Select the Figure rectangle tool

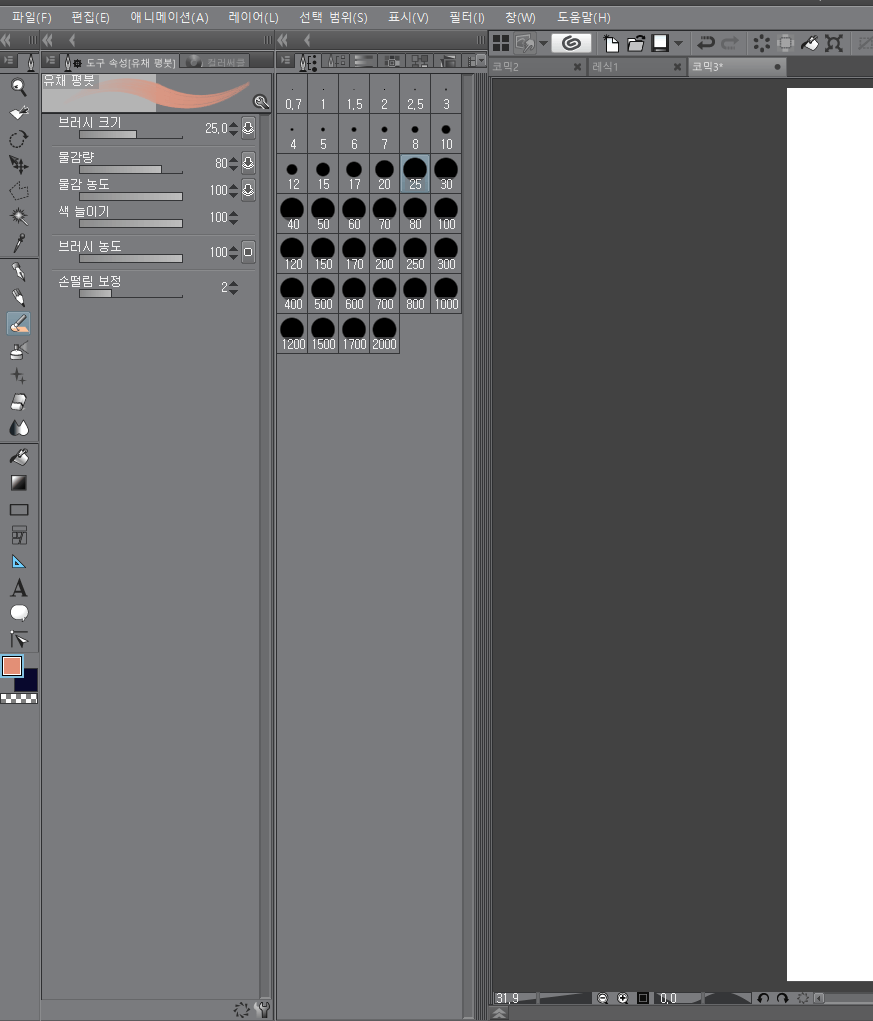(x=18, y=510)
